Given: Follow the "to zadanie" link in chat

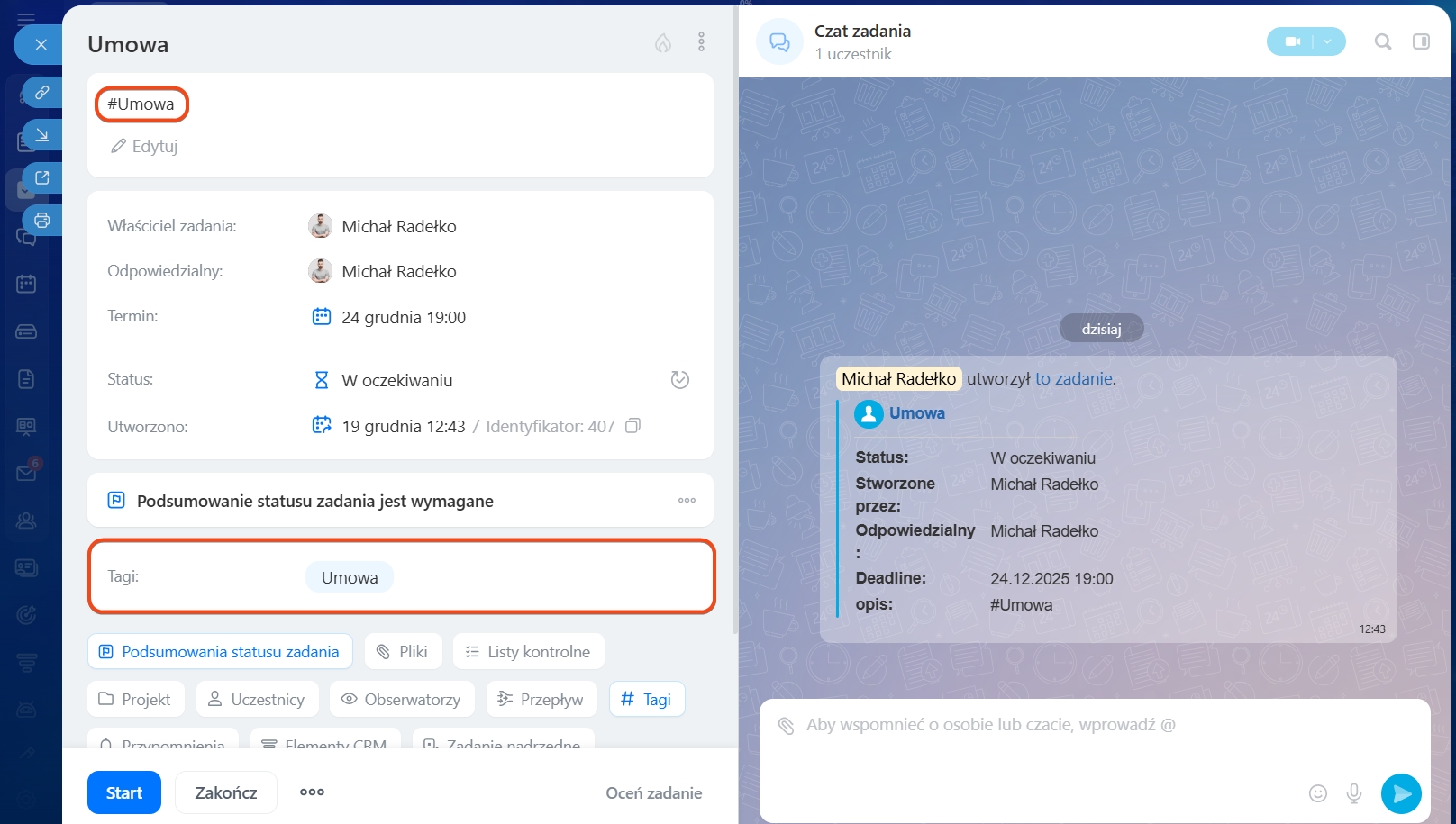Looking at the screenshot, I should click(x=1073, y=379).
